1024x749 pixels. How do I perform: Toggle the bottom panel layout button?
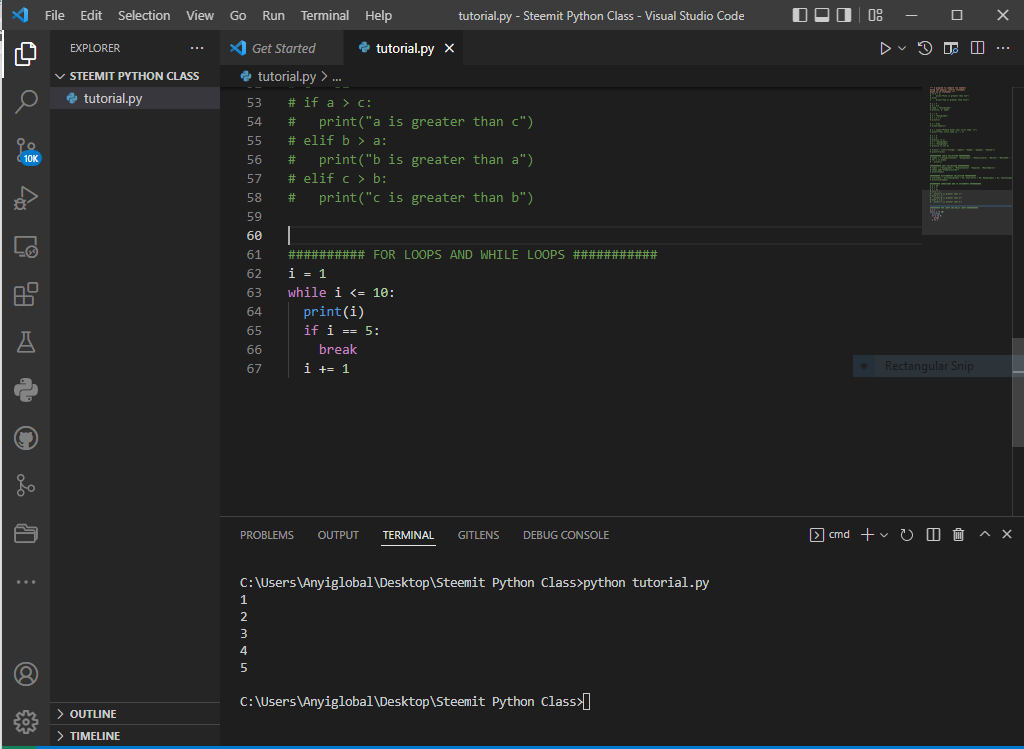pyautogui.click(x=822, y=16)
